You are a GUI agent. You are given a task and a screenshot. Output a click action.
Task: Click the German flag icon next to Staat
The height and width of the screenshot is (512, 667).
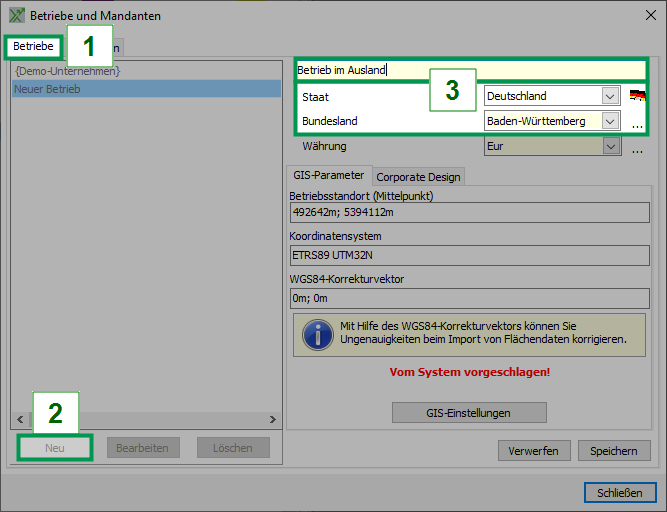(x=637, y=96)
